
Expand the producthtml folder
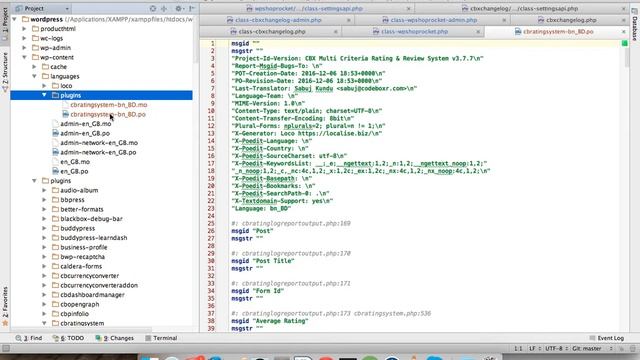(24, 29)
